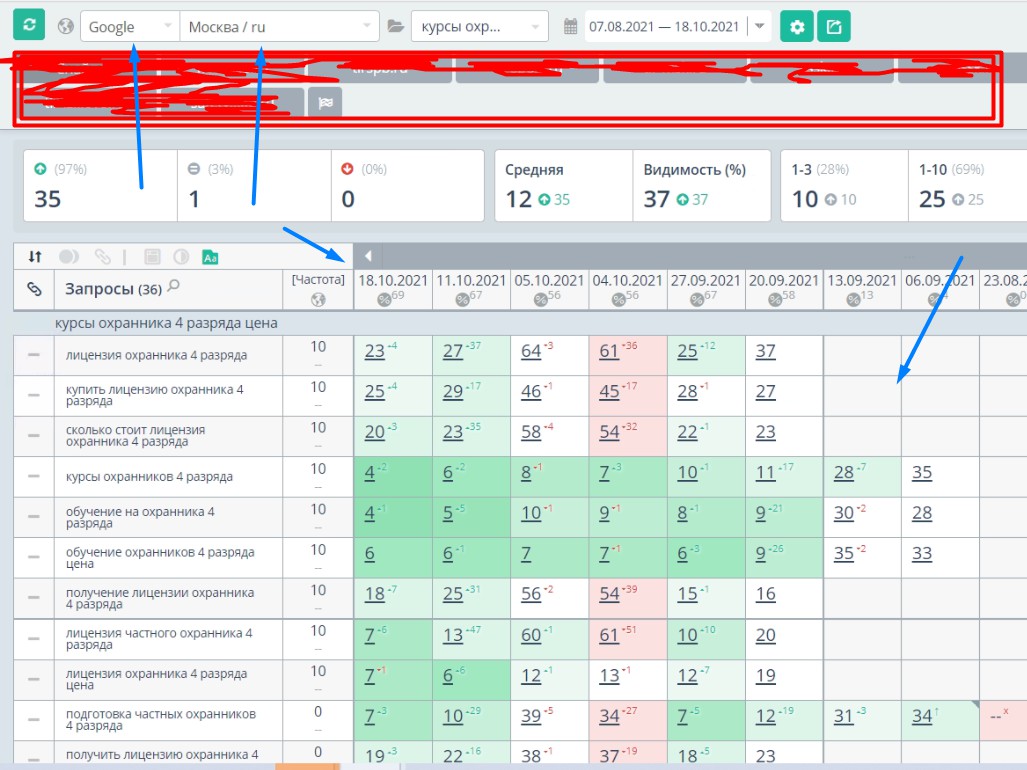
Task: Toggle the dash marker for лицензия охранника 4 разряда
Action: tap(33, 355)
